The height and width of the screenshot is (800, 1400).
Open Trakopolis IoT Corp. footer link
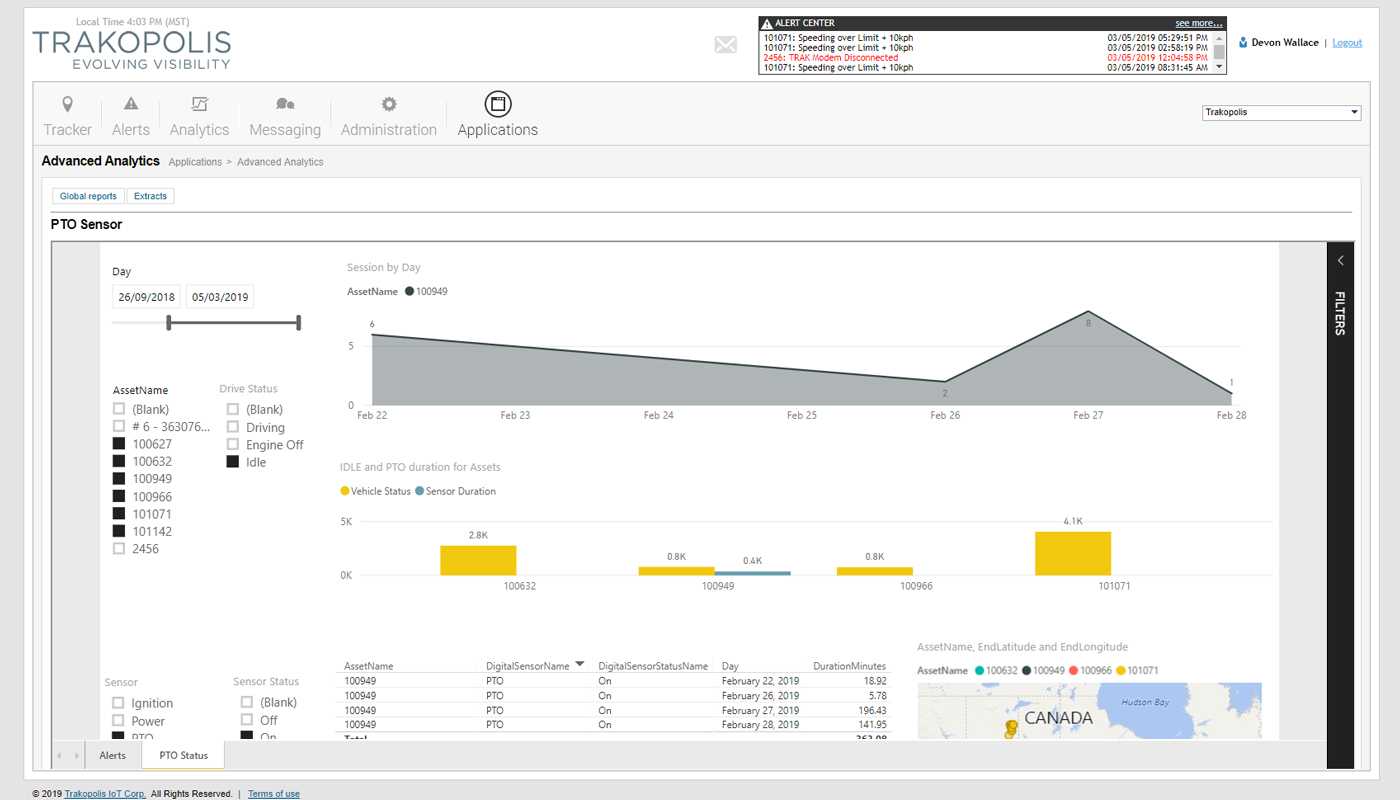(x=105, y=794)
